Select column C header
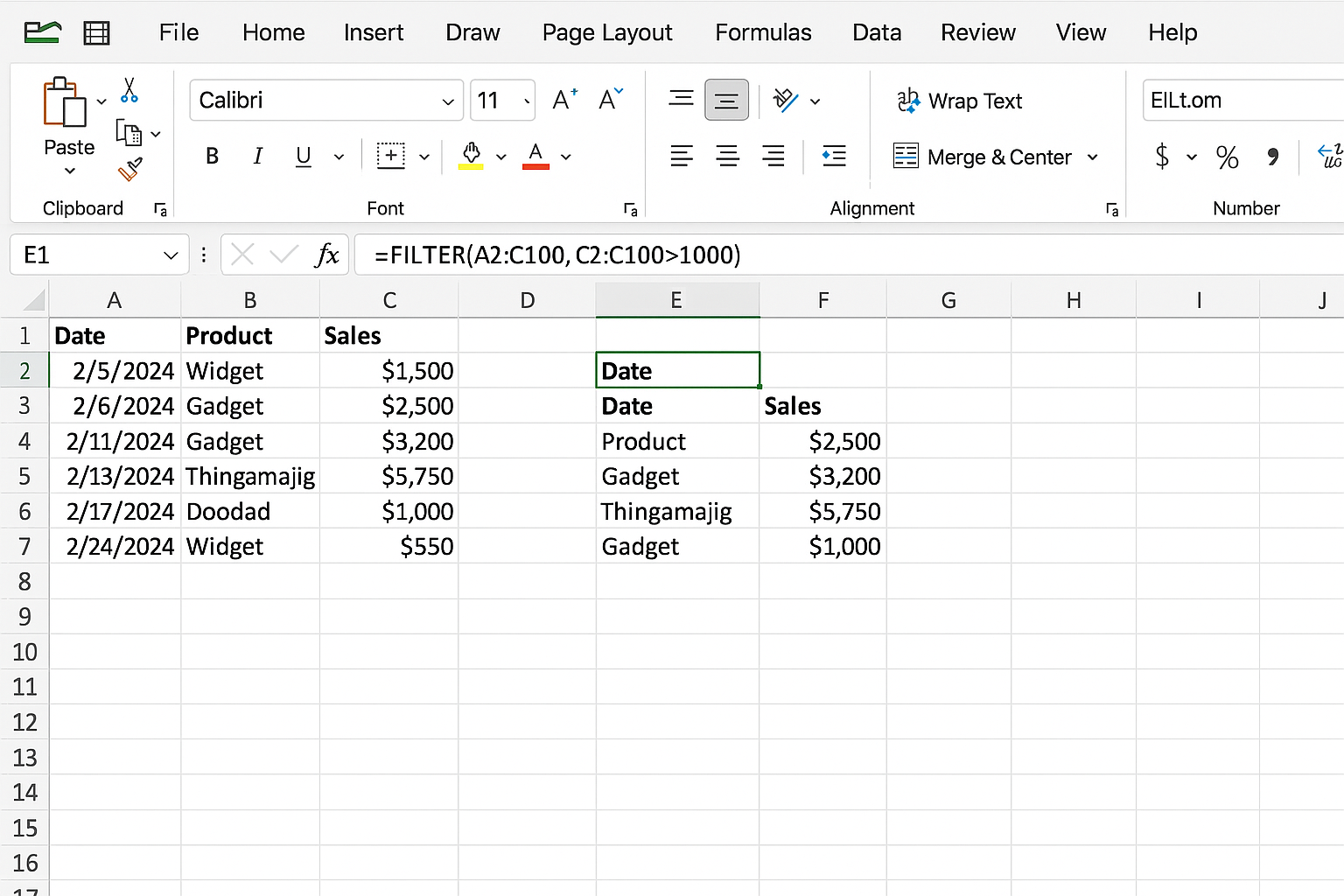Screen dimensions: 1344x896 [389, 300]
